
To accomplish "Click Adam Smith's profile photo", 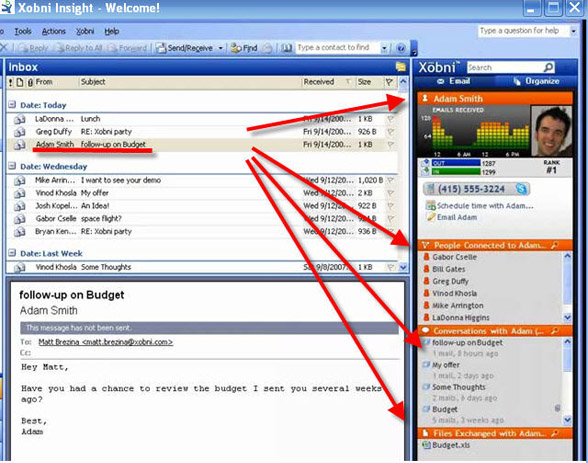I will 552,131.
